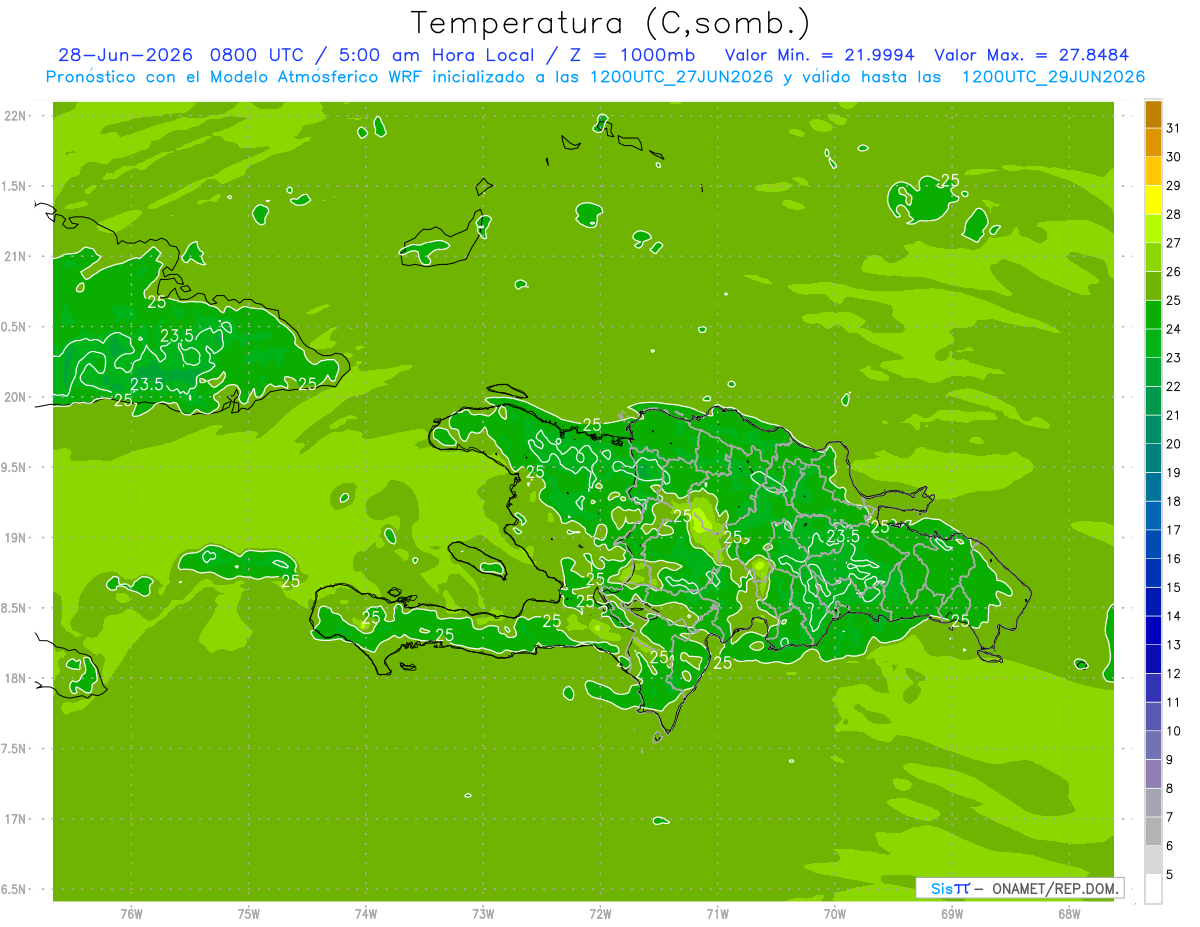Click the '68W' longitude axis label
This screenshot has width=1200, height=927.
click(1069, 914)
